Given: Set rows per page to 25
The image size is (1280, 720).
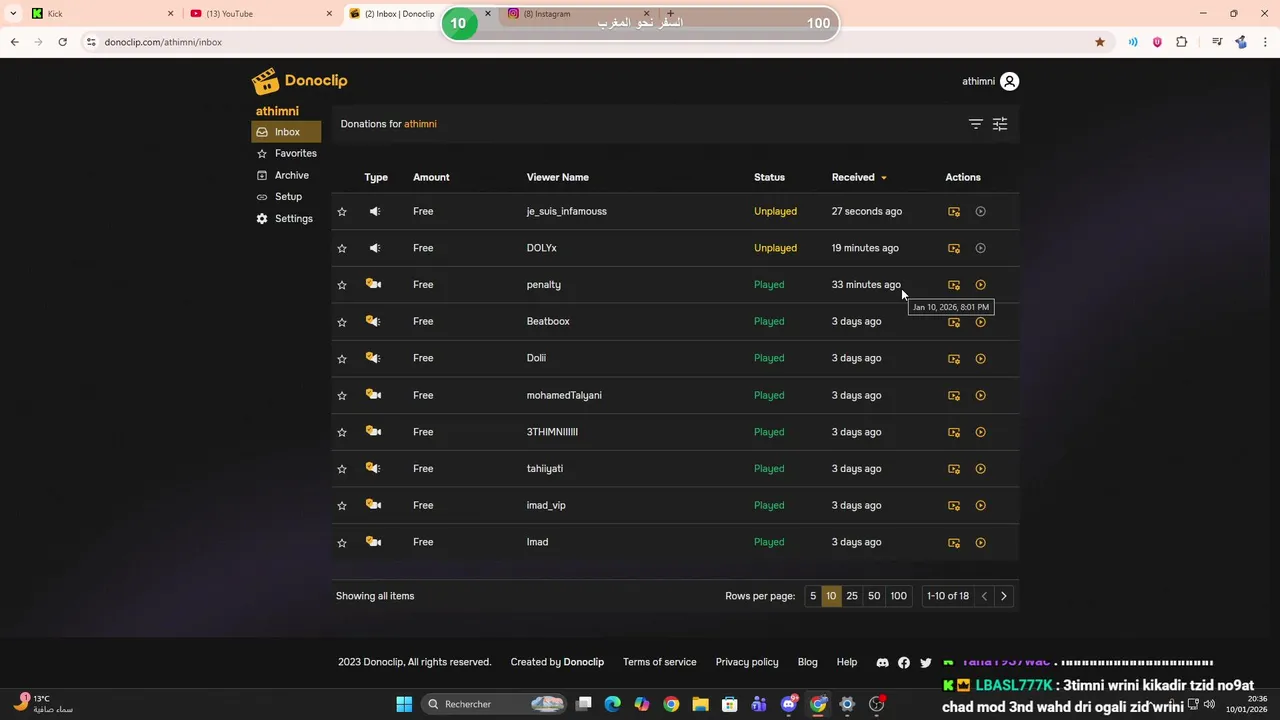Looking at the screenshot, I should [852, 596].
